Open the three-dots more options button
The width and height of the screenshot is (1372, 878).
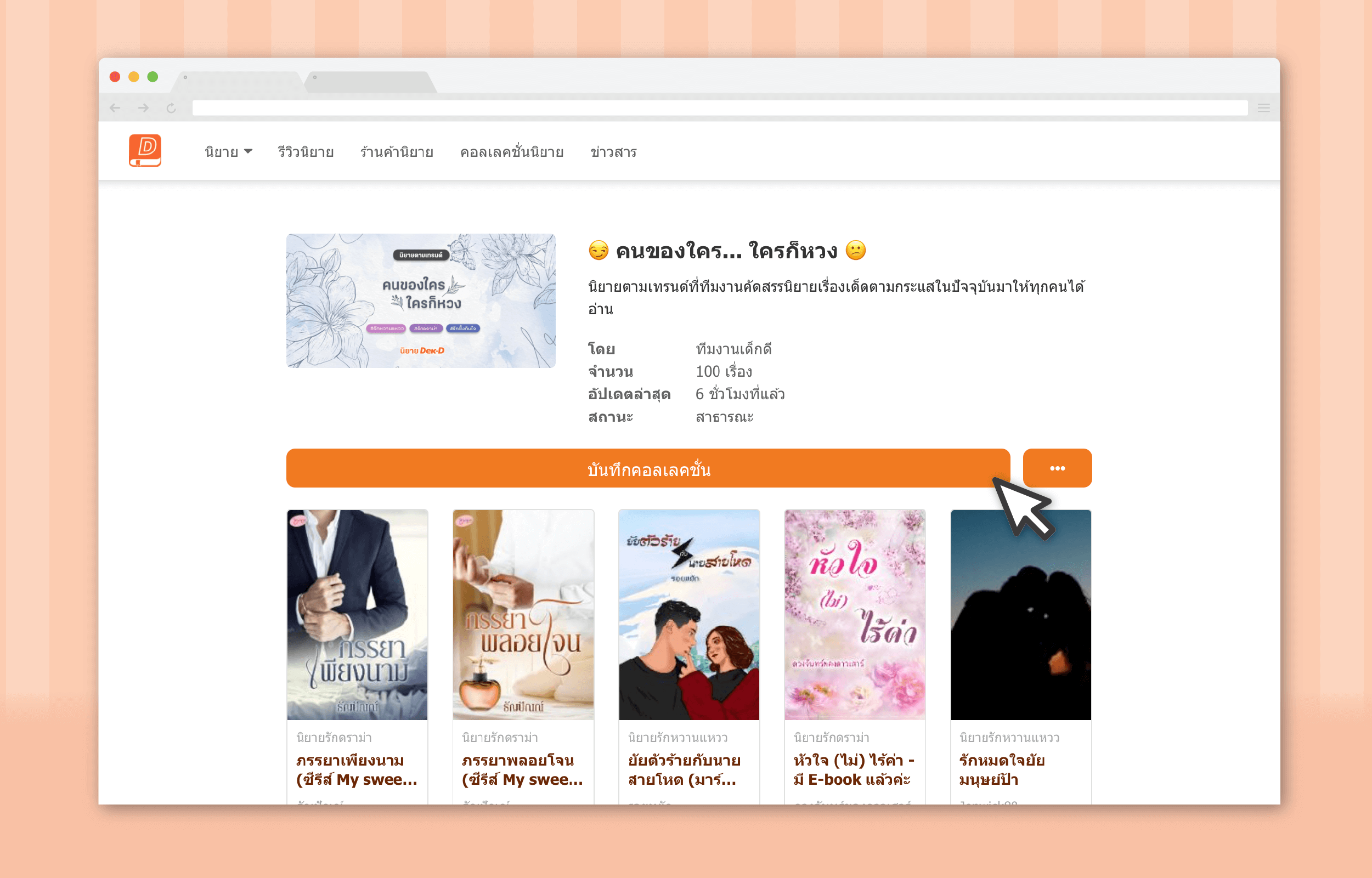tap(1057, 468)
